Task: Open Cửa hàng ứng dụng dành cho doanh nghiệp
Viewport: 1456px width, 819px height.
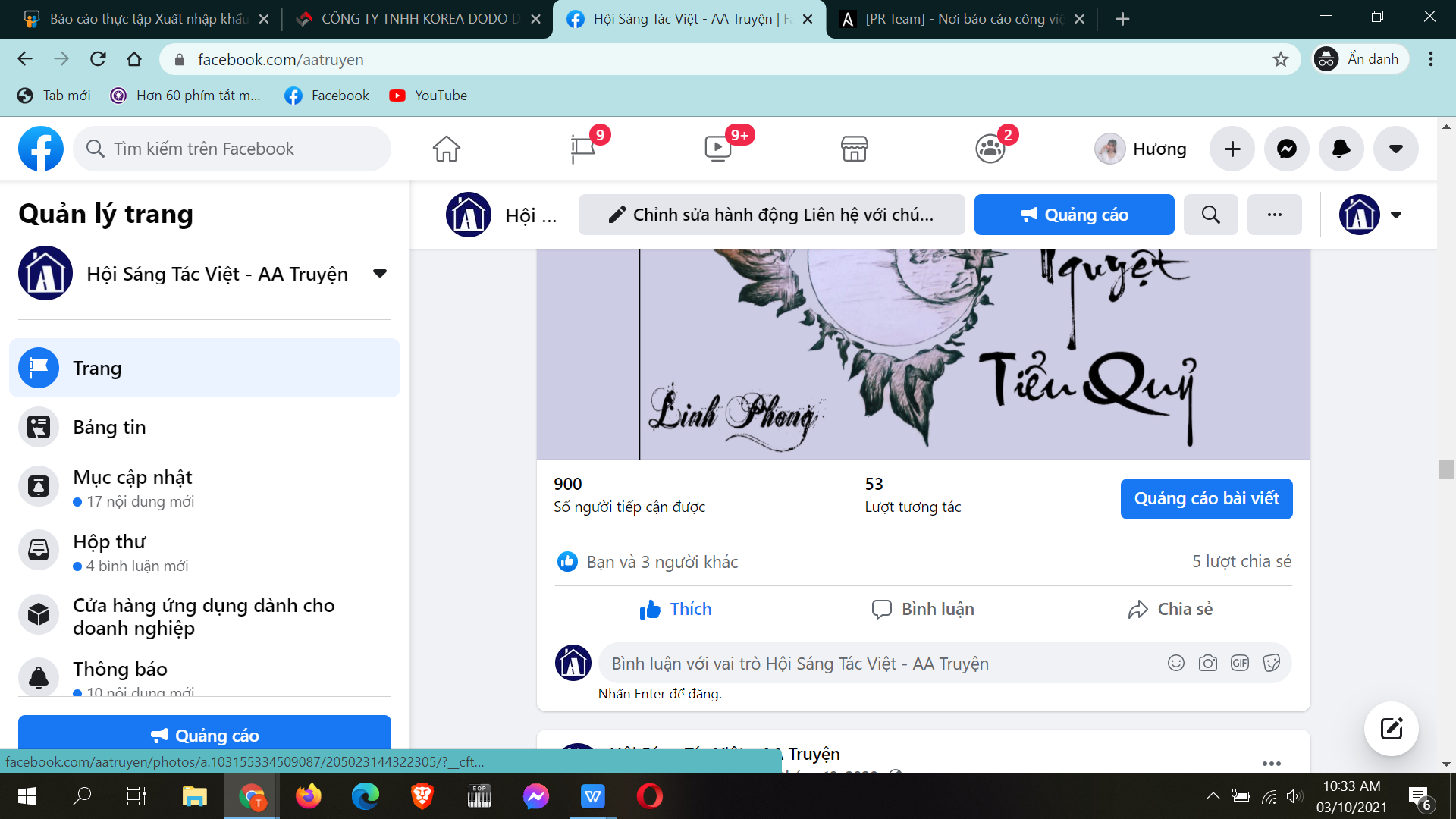Action: 205,617
